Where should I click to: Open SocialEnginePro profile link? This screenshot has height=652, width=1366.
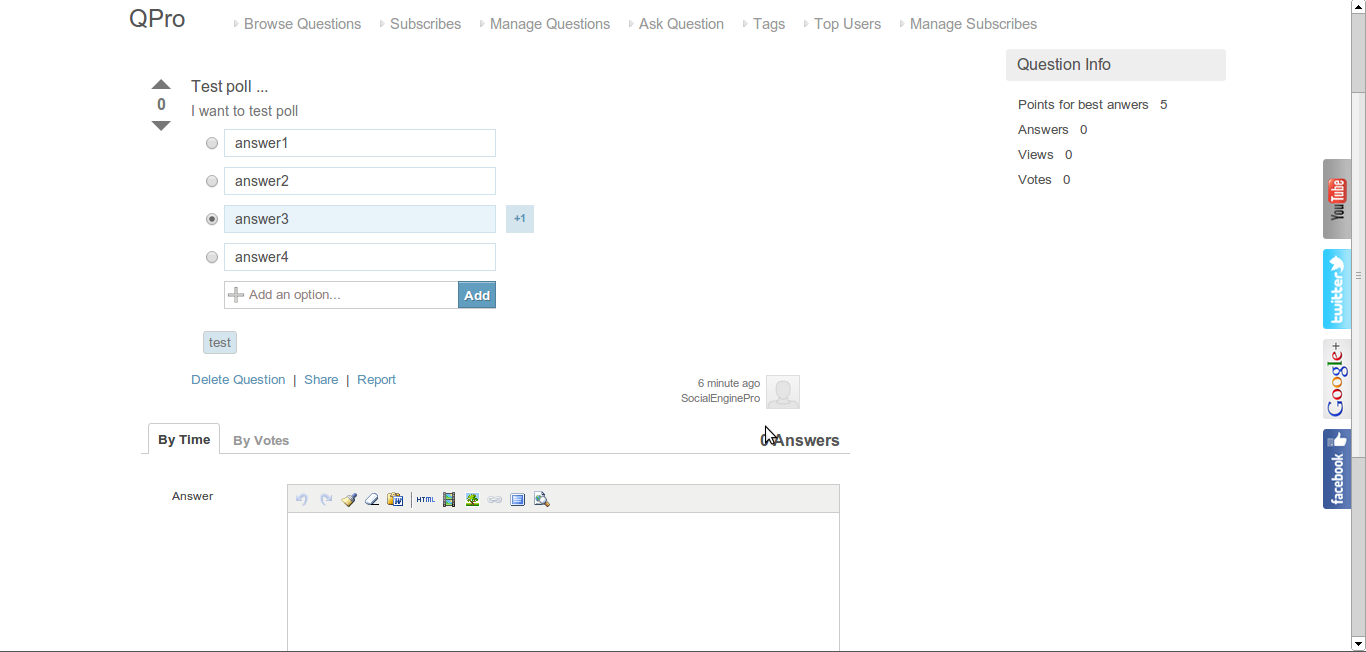pyautogui.click(x=720, y=398)
